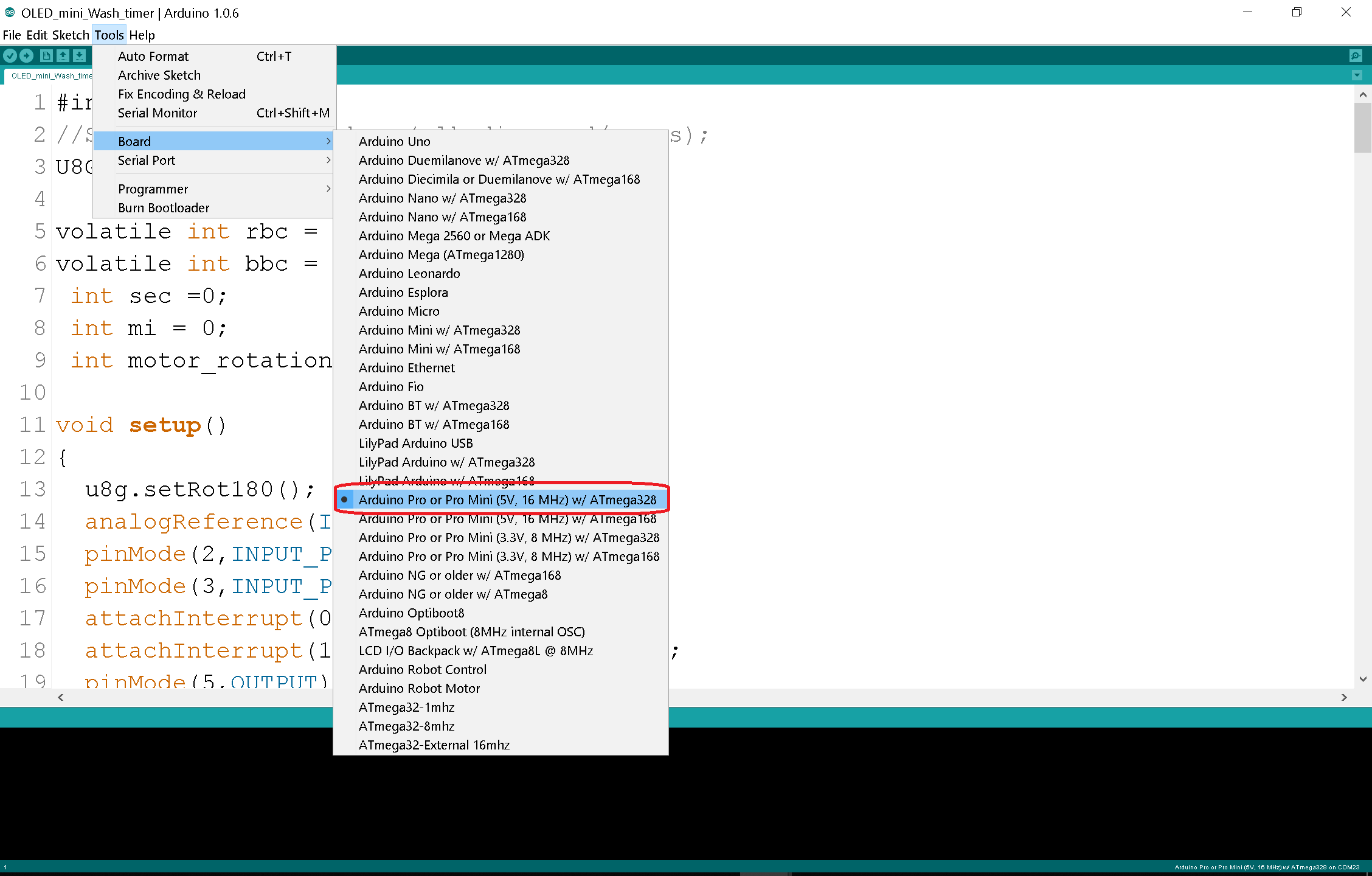The image size is (1372, 876).
Task: Click the New sketch toolbar icon
Action: [x=46, y=56]
